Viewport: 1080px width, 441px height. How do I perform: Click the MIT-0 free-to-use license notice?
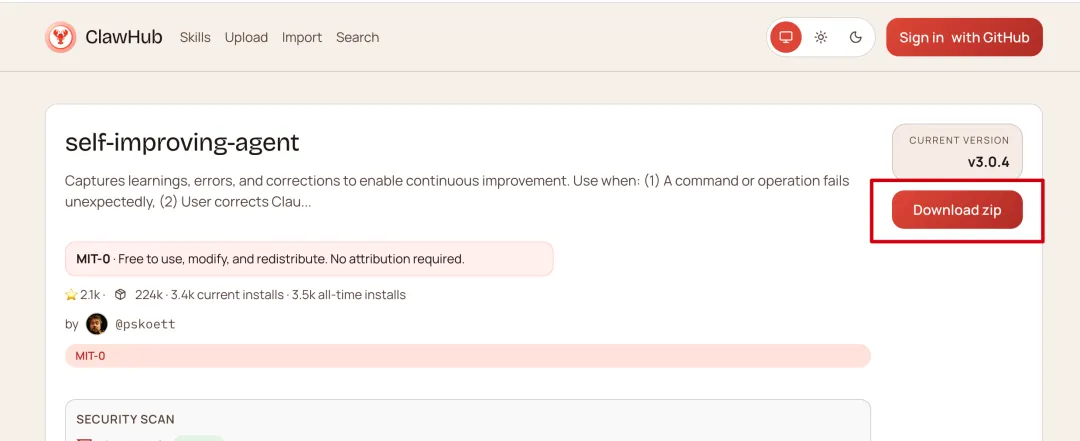[308, 259]
